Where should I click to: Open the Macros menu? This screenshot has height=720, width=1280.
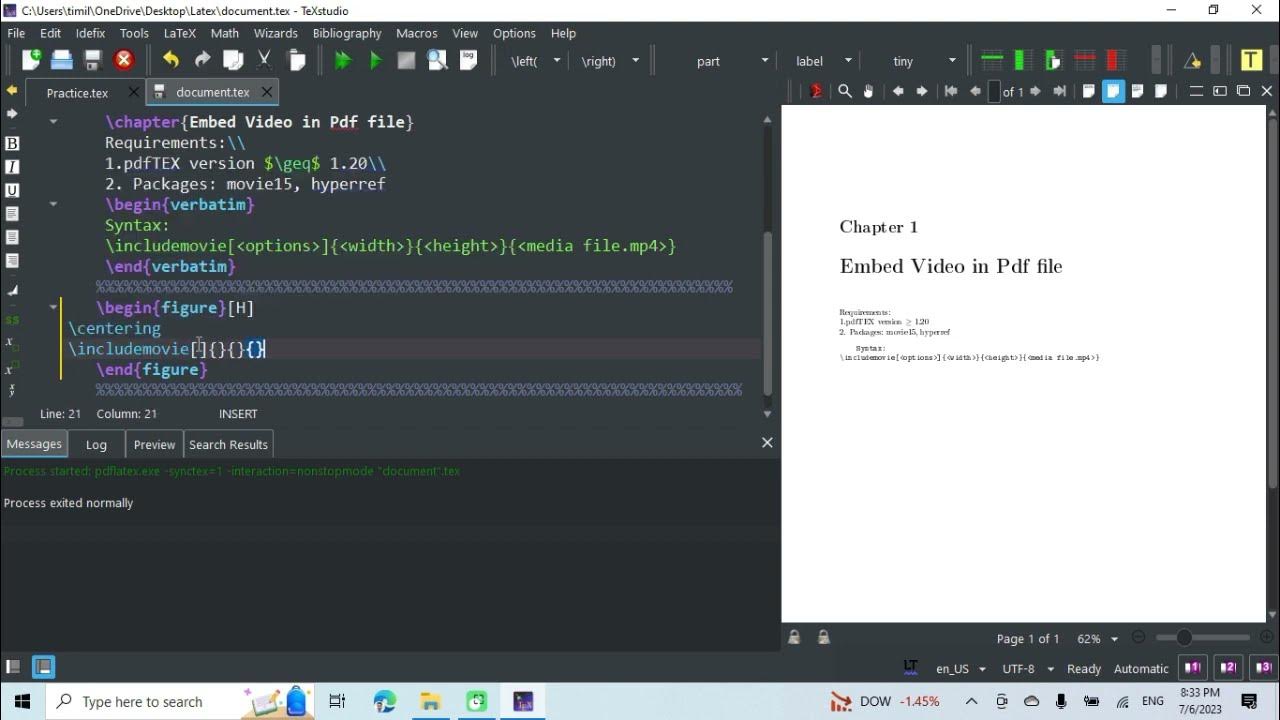(x=416, y=33)
